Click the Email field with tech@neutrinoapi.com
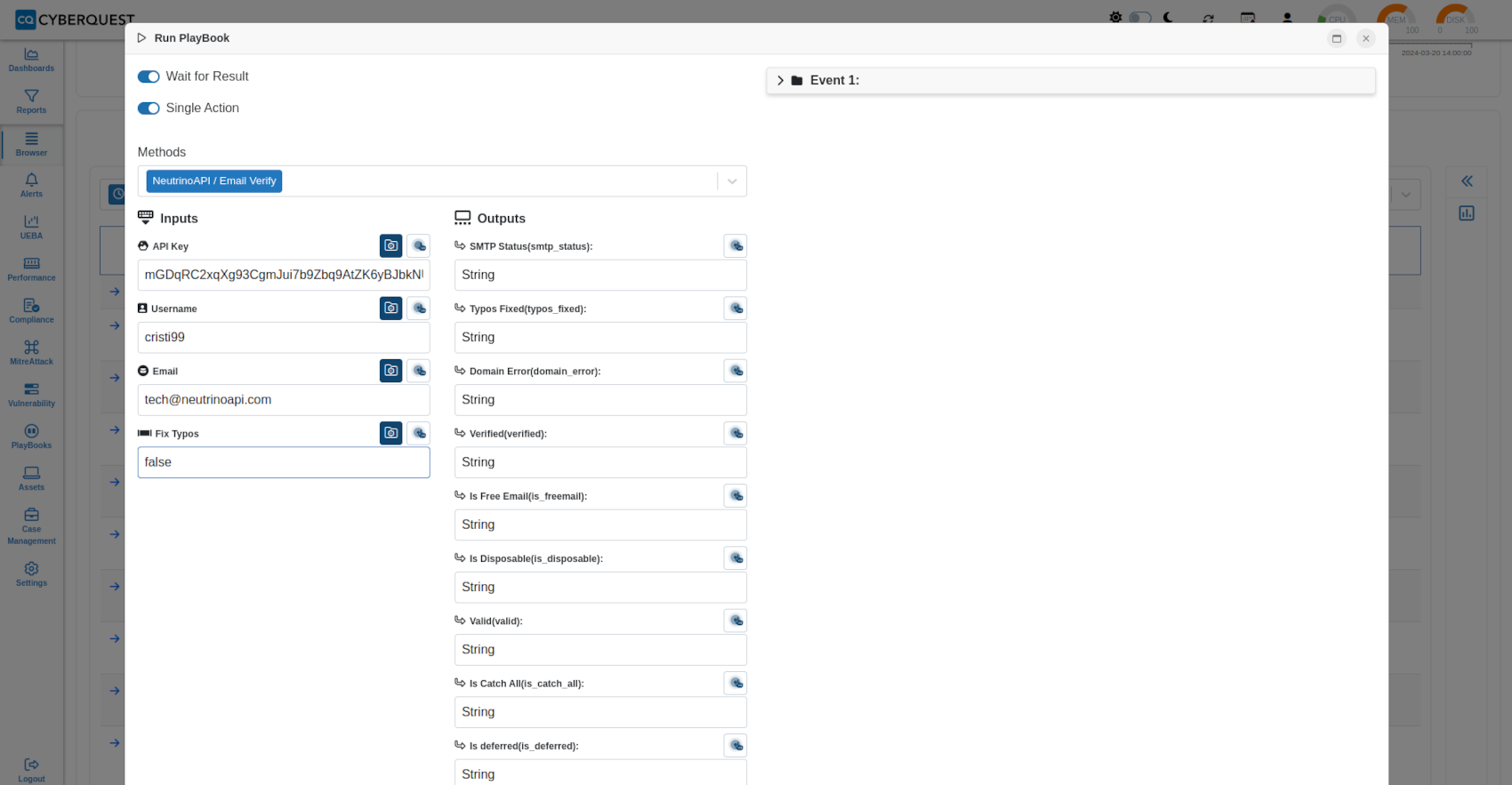This screenshot has height=785, width=1512. 284,400
